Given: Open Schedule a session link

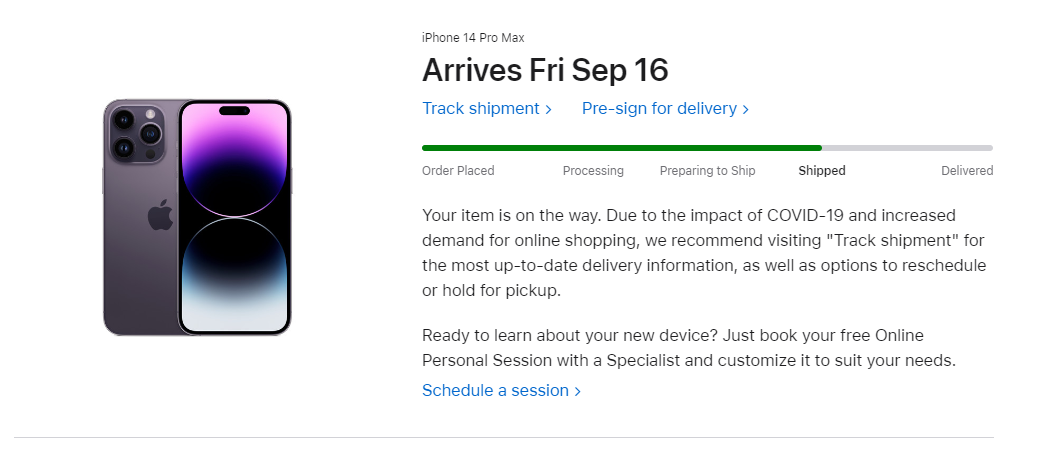Looking at the screenshot, I should pos(501,390).
